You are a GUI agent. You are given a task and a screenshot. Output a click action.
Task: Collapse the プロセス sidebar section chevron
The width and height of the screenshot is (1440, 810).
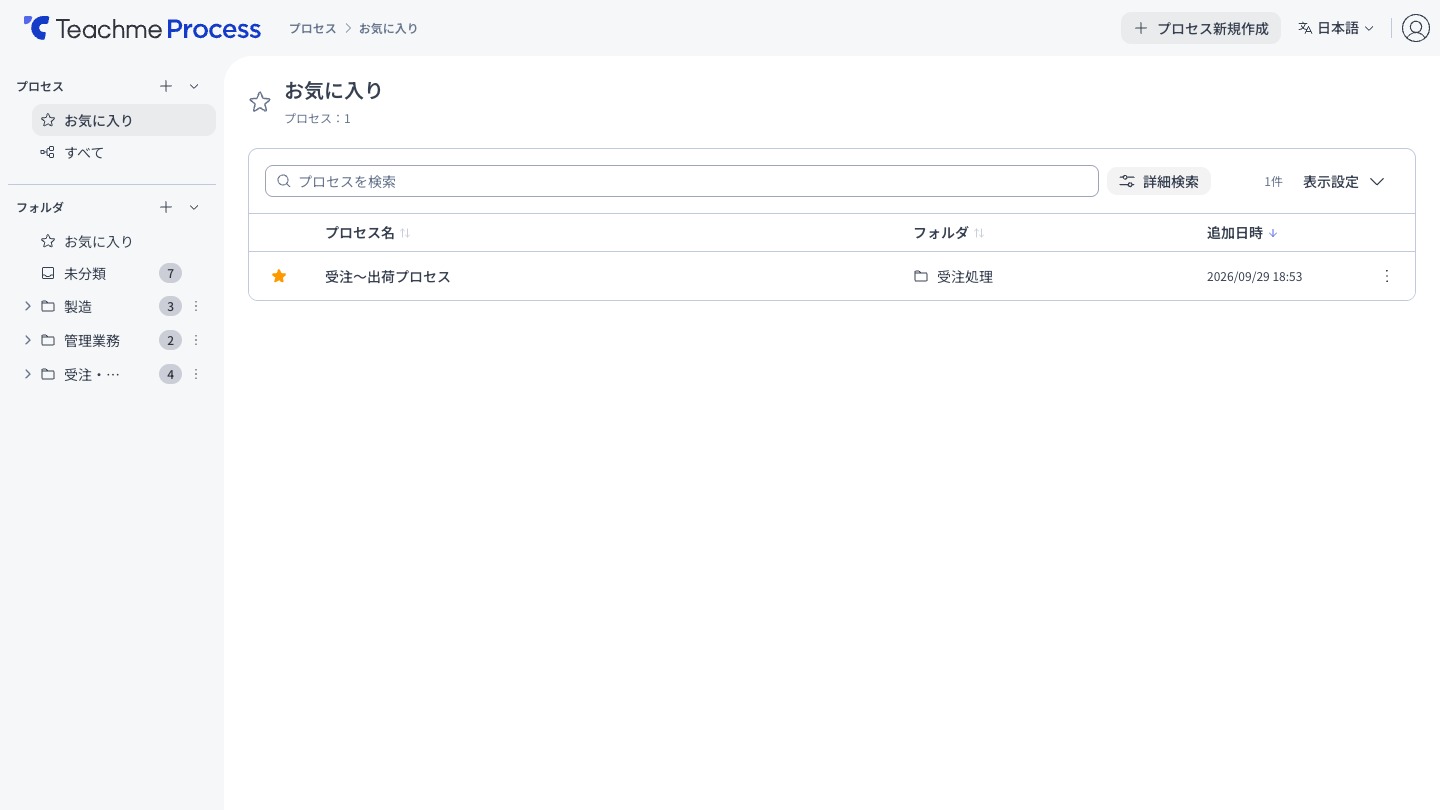pos(194,86)
